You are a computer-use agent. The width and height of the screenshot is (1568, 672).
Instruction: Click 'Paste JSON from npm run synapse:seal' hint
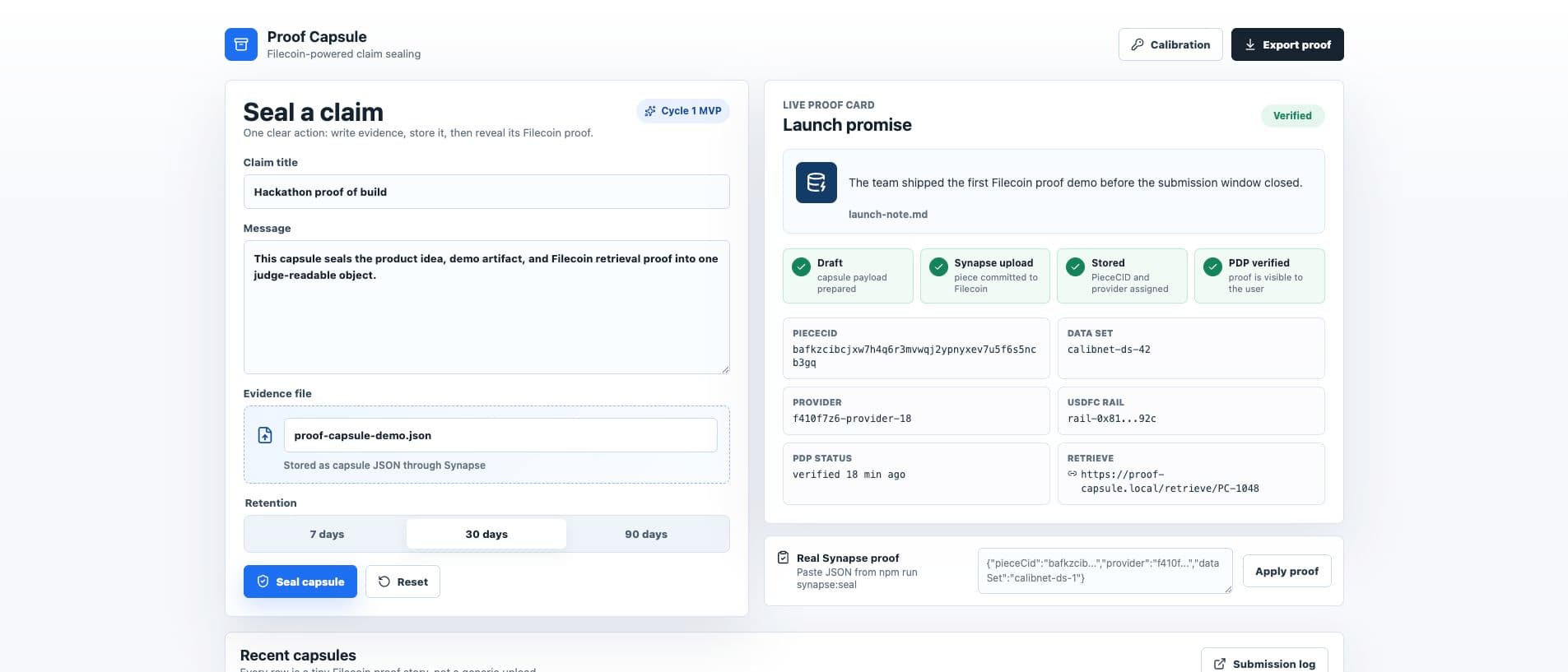857,578
